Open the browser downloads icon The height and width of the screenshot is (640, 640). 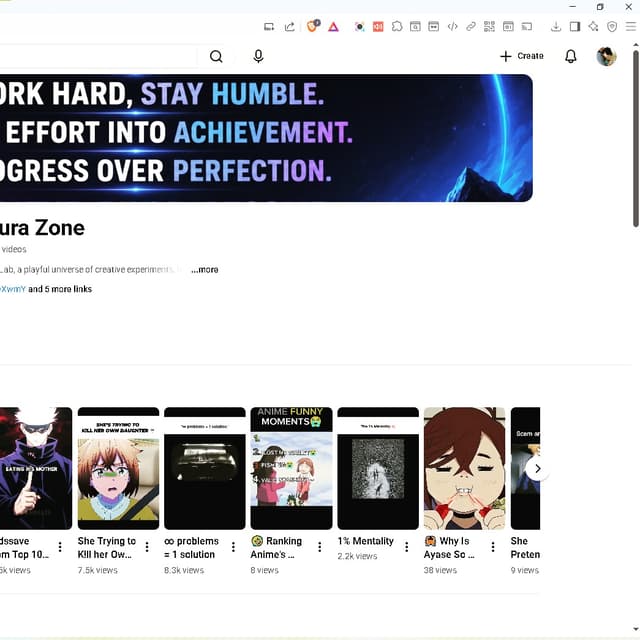point(556,27)
